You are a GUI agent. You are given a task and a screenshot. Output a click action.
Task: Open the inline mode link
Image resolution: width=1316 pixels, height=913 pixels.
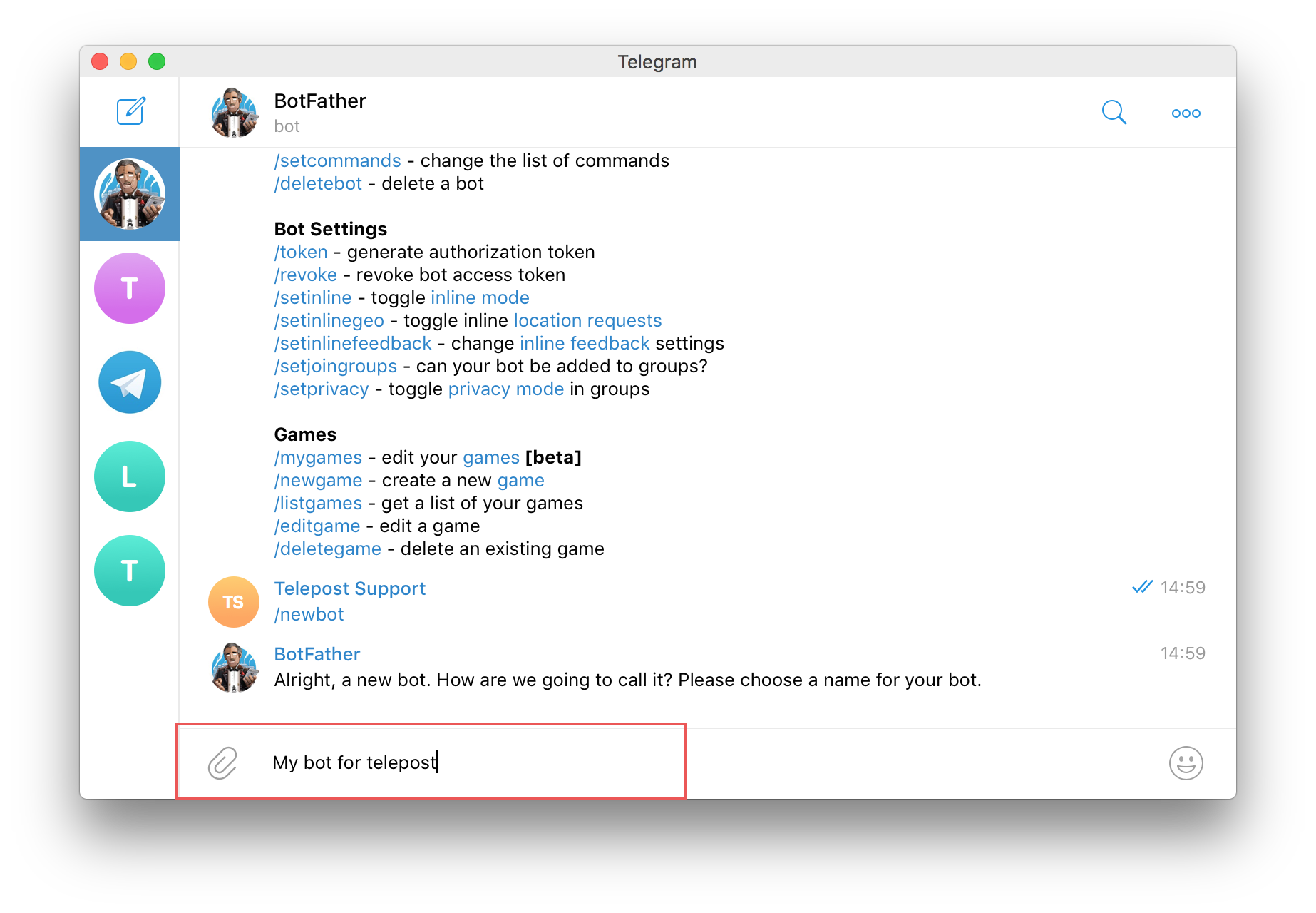(x=479, y=297)
